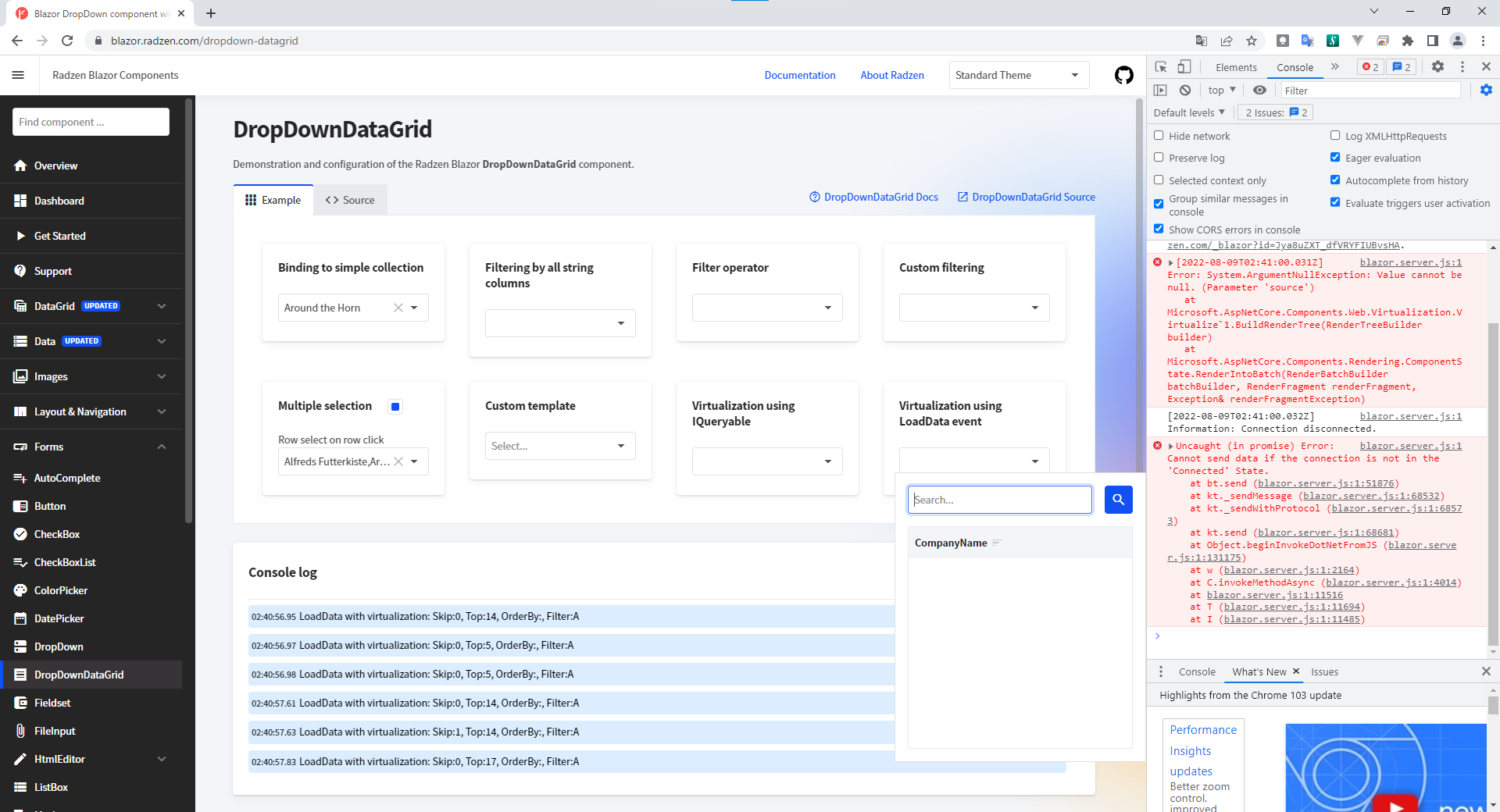Create a live expression with the eye icon
Image resolution: width=1500 pixels, height=812 pixels.
tap(1259, 90)
